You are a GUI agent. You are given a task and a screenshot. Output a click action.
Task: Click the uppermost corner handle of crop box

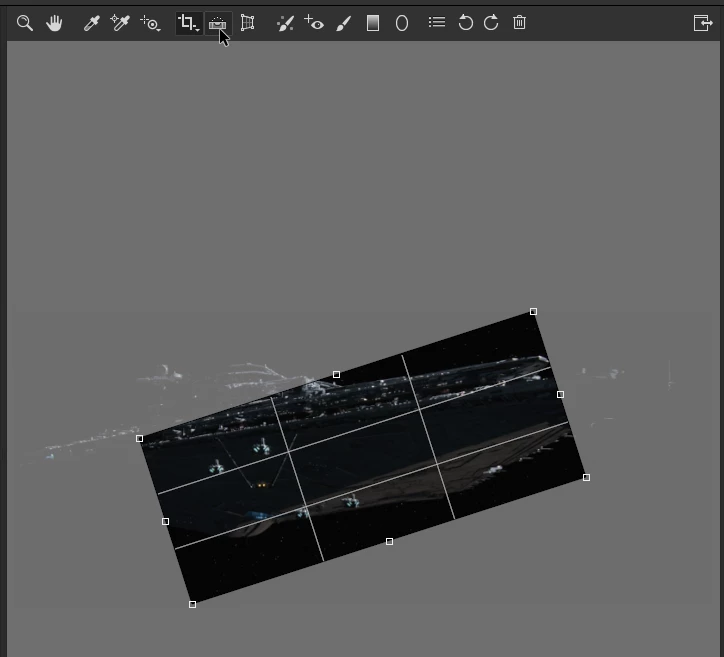(x=533, y=312)
